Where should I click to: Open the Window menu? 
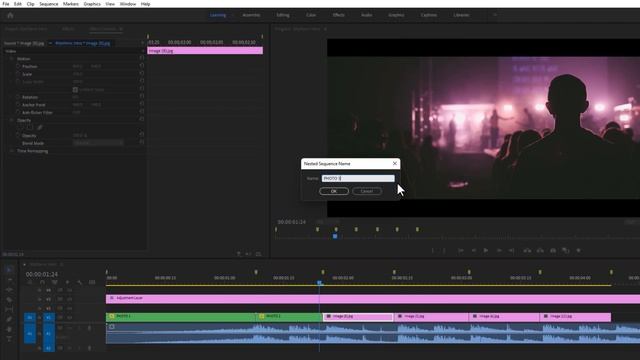[128, 4]
